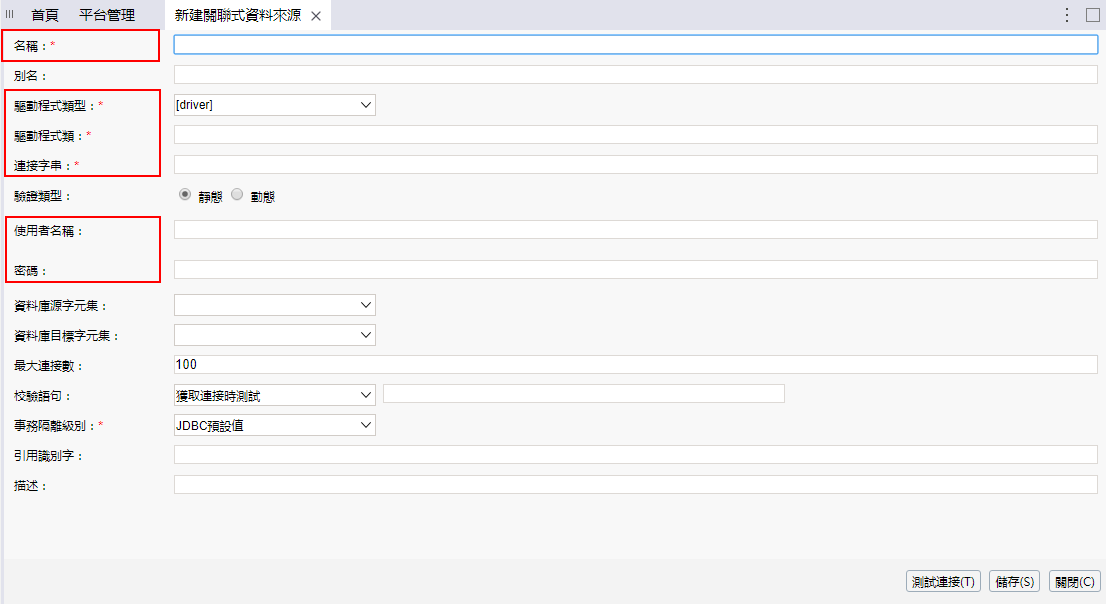Open the vertical three-dot options menu

pyautogui.click(x=1066, y=15)
